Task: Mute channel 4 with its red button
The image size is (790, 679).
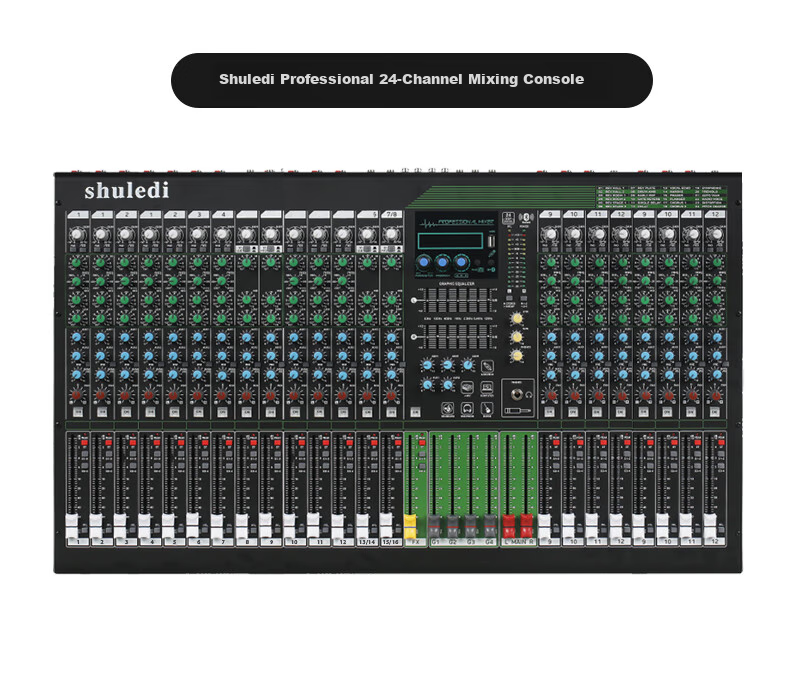Action: [x=157, y=443]
